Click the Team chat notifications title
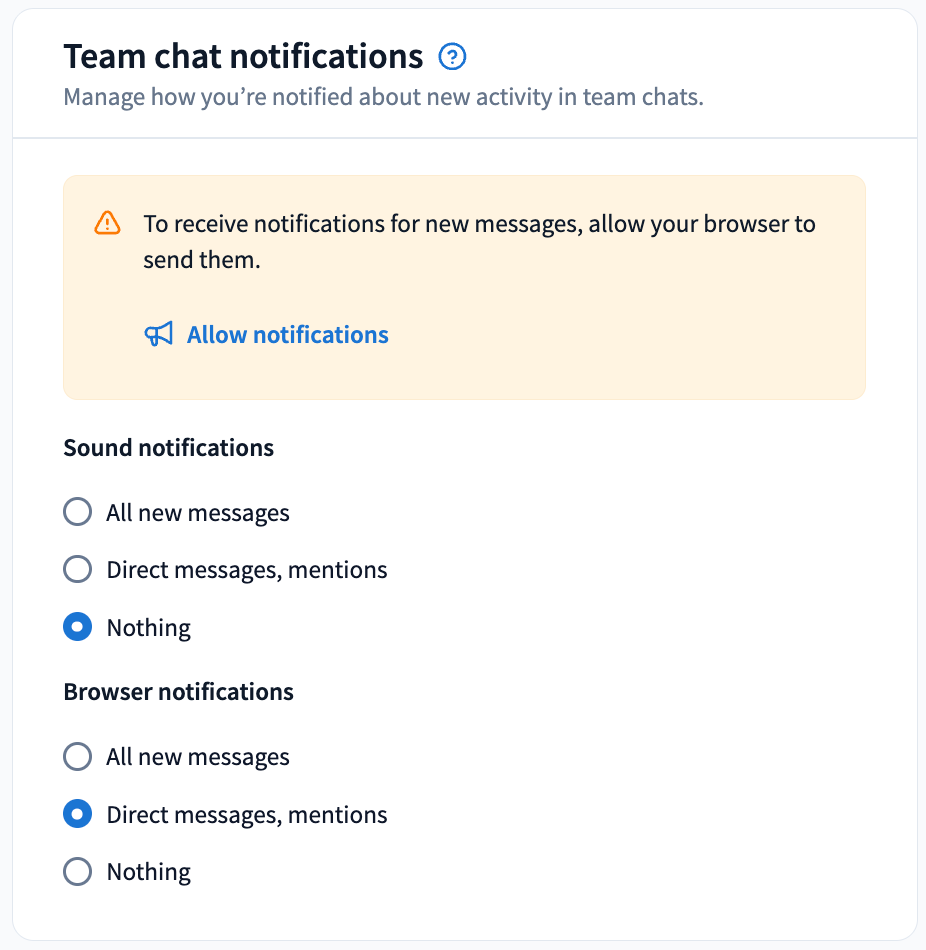 point(243,56)
